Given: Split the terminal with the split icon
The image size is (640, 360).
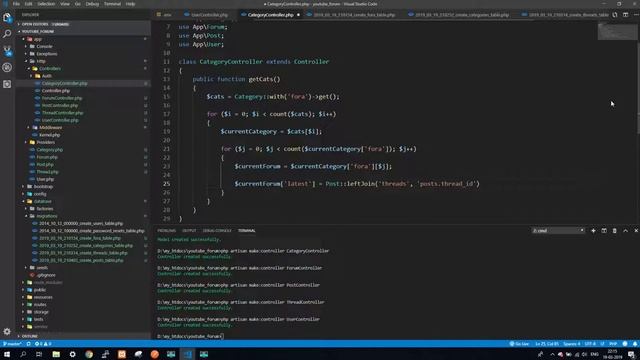Looking at the screenshot, I should coord(604,231).
